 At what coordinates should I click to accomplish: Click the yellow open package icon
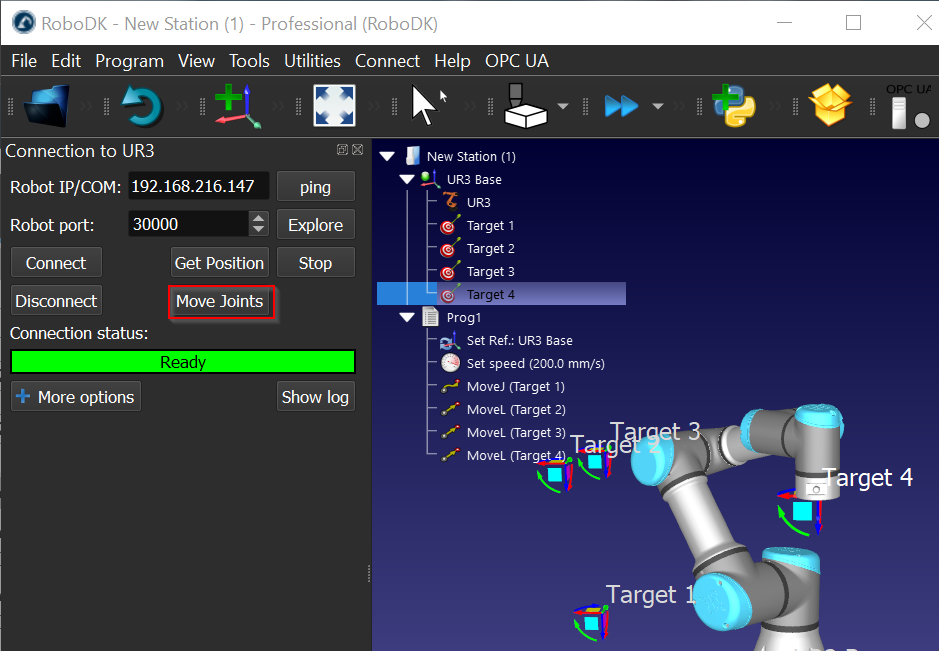pos(830,105)
